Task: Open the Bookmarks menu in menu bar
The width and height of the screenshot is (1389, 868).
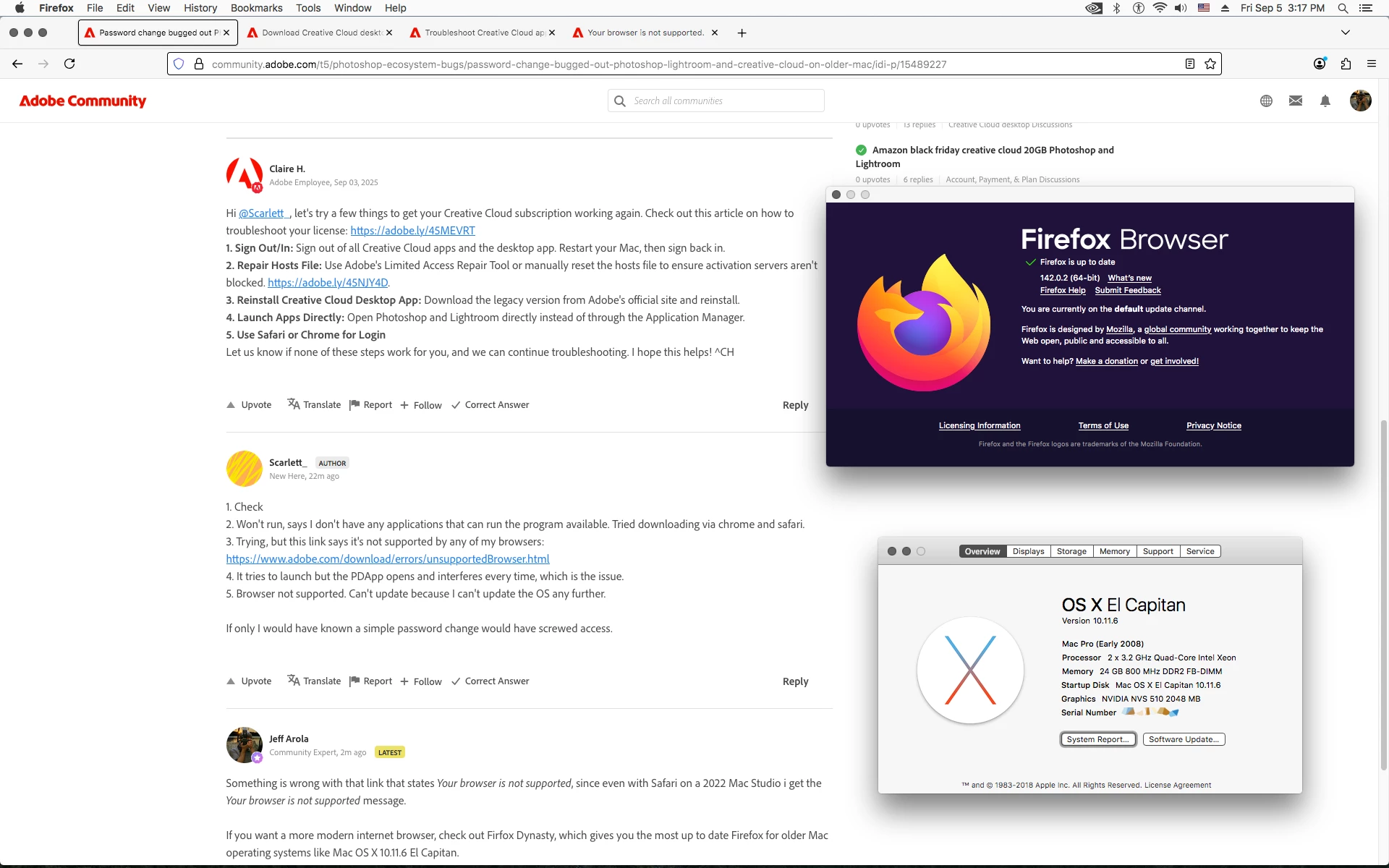Action: (256, 8)
